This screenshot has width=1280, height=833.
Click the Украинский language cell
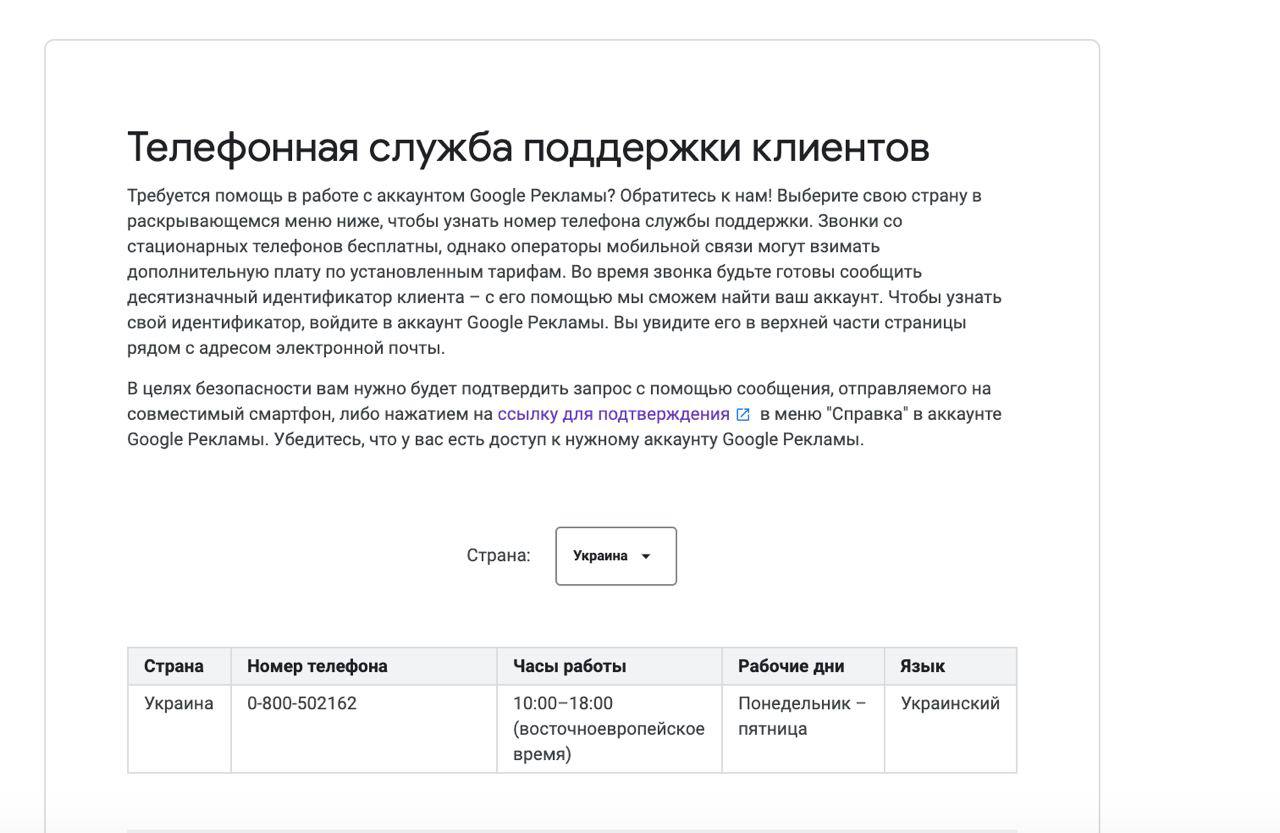point(950,703)
